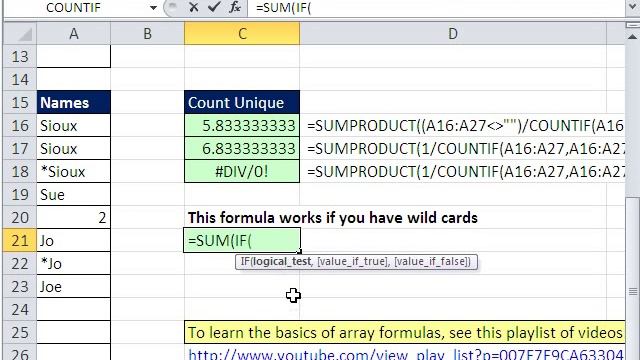Click D17 SUMPRODUCT(1/COUNTIF formula text
Viewport: 640px width, 360px height.
pos(466,149)
